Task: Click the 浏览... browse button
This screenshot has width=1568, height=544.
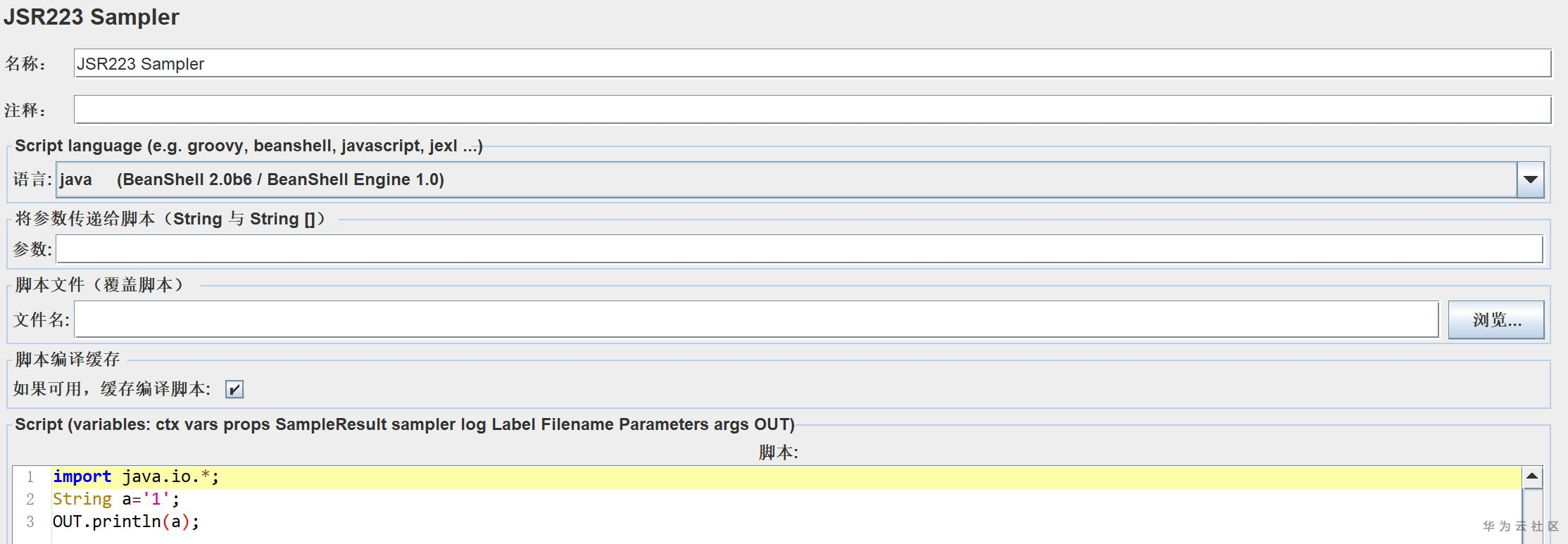Action: coord(1496,320)
